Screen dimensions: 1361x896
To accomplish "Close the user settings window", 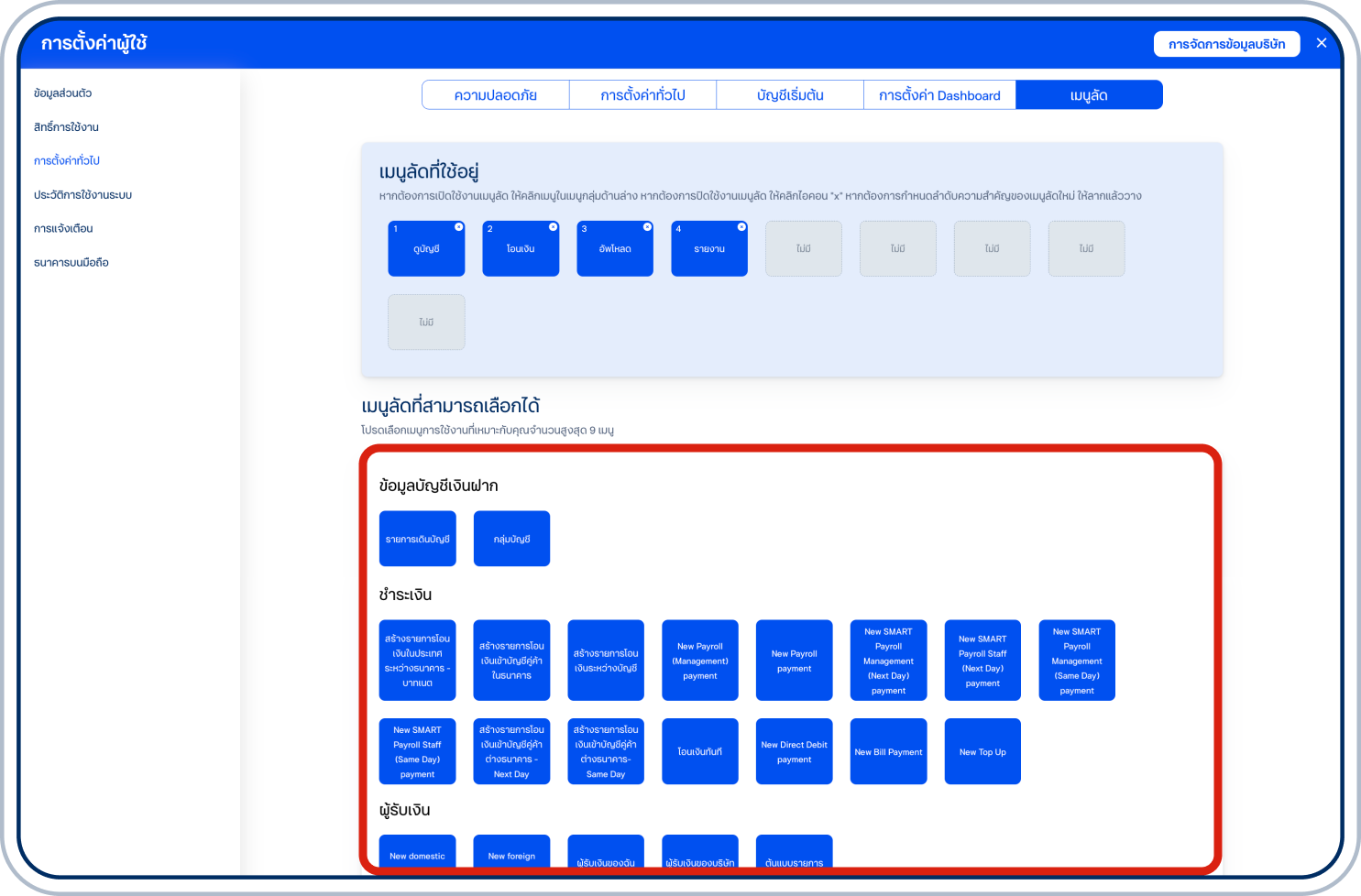I will coord(1321,43).
